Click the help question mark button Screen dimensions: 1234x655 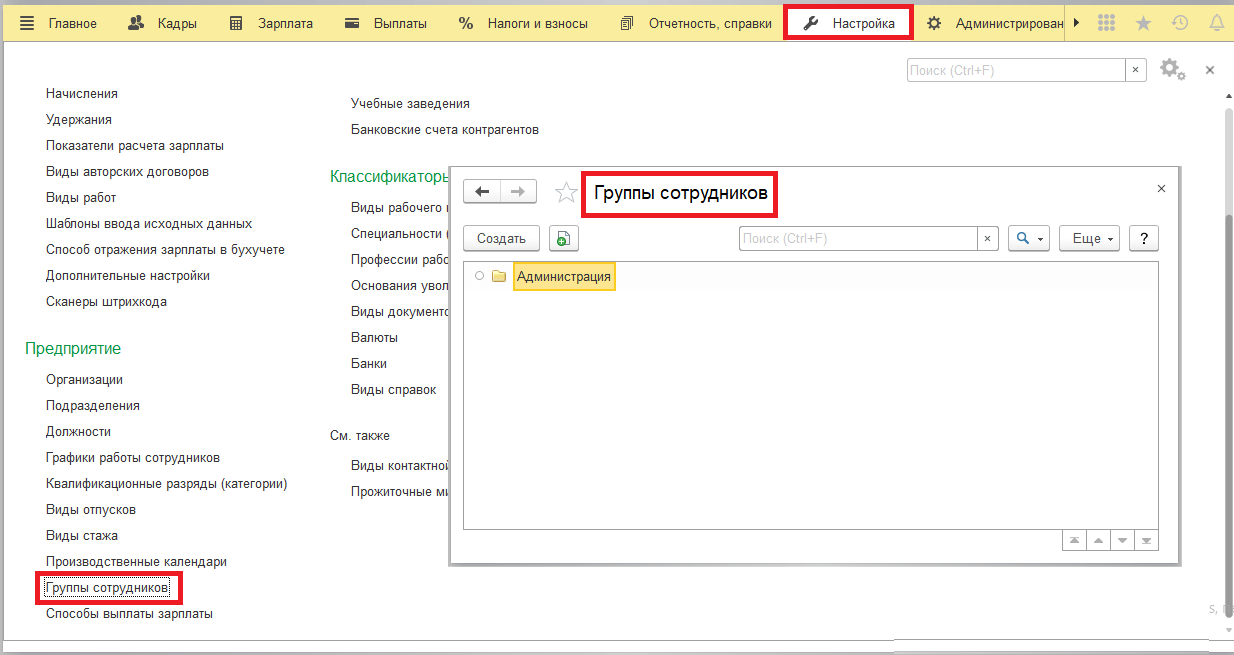coord(1143,238)
